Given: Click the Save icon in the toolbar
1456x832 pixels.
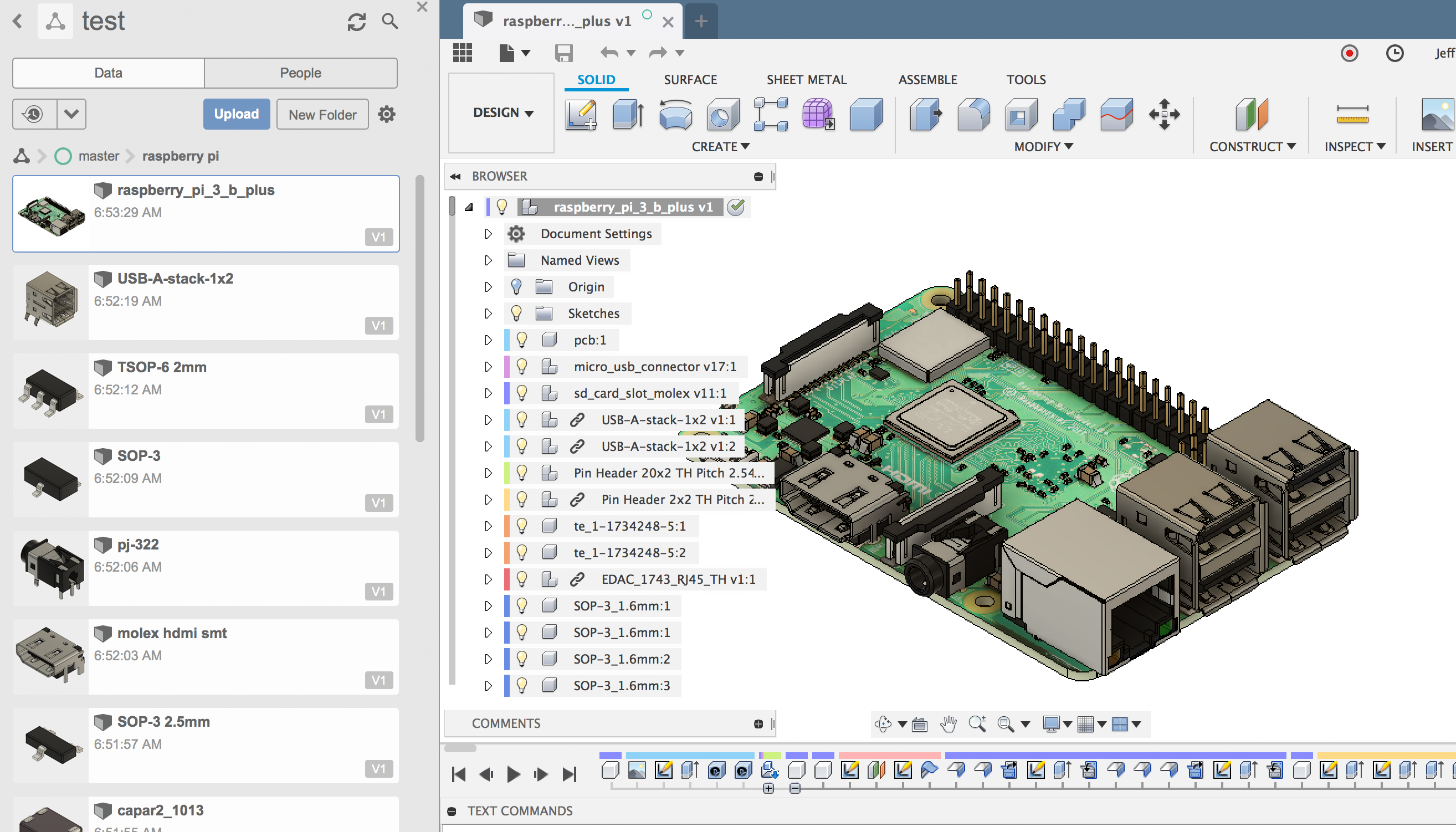Looking at the screenshot, I should 564,53.
